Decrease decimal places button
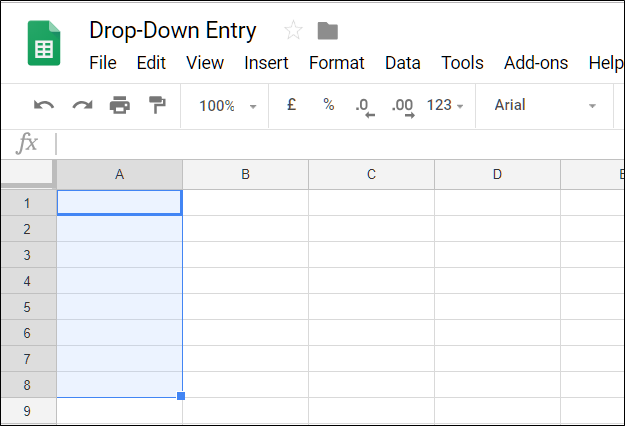Screen dimensions: 625x426 (x=363, y=106)
